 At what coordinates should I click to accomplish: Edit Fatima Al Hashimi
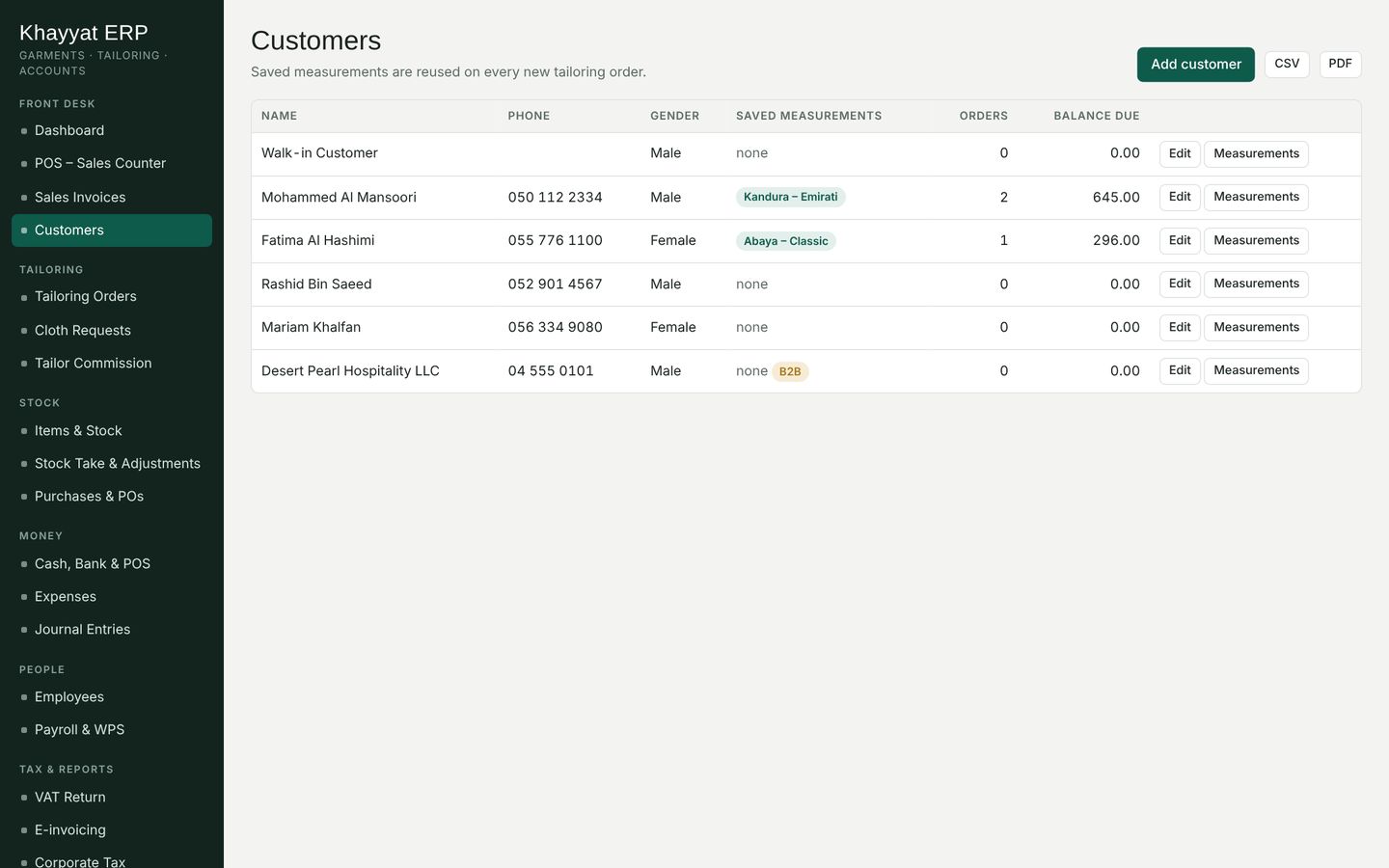tap(1180, 240)
